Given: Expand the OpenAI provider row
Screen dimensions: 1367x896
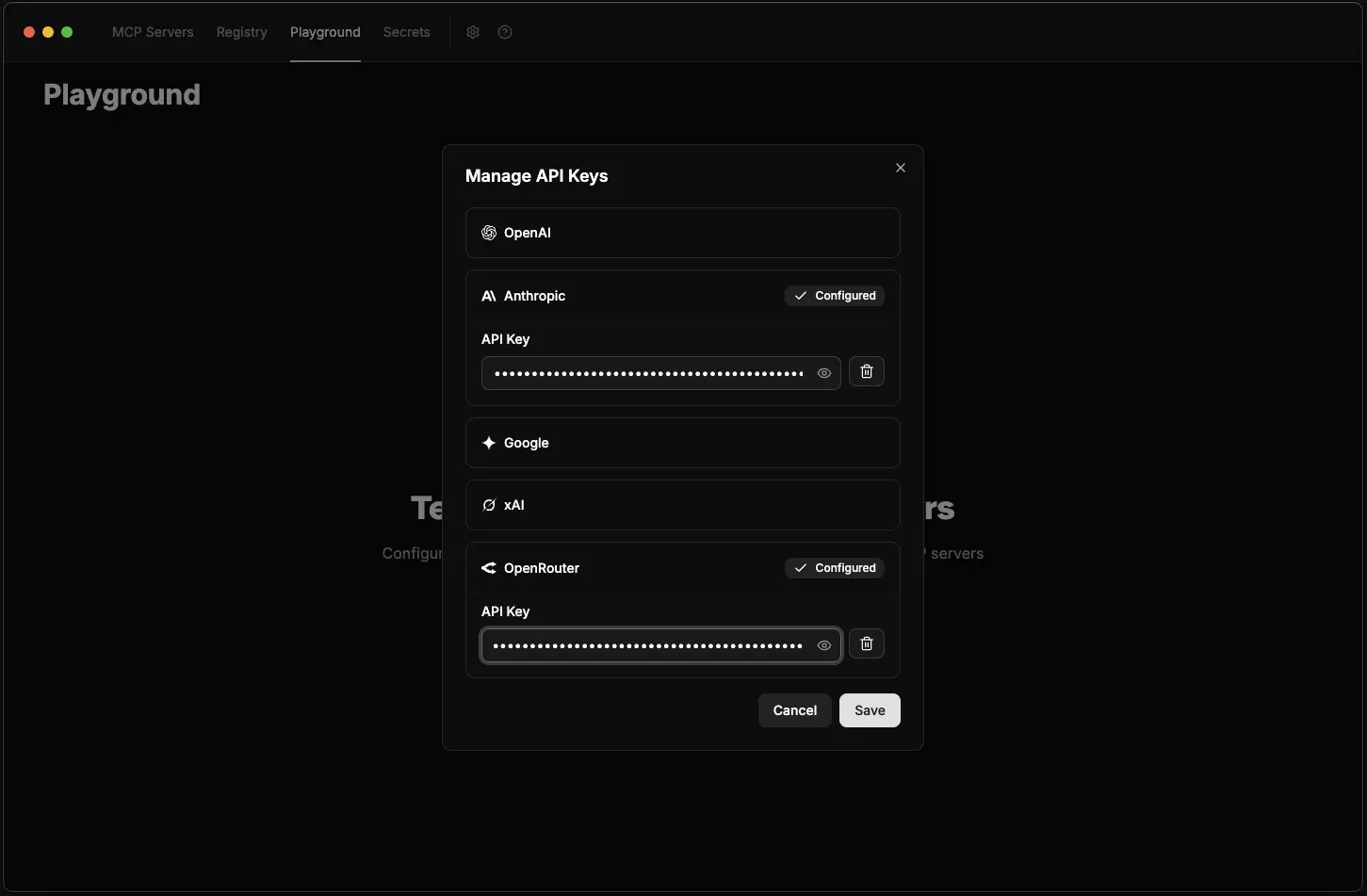Looking at the screenshot, I should tap(682, 233).
